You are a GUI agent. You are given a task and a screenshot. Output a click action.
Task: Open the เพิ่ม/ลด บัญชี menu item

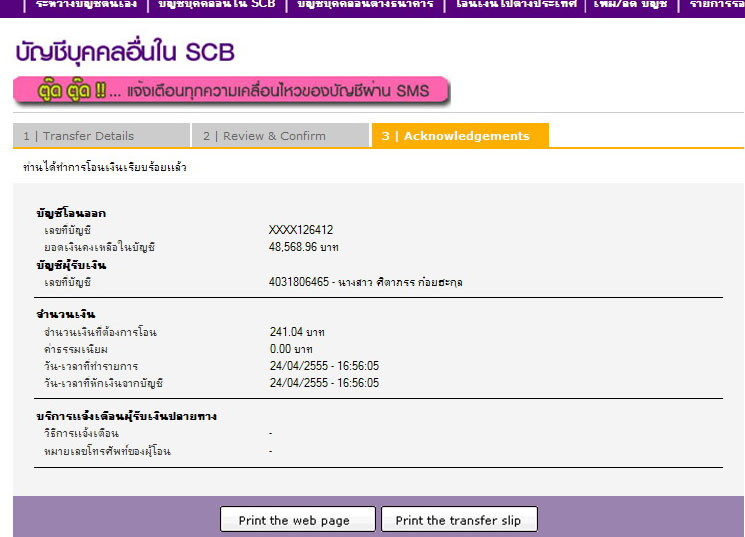pyautogui.click(x=630, y=4)
